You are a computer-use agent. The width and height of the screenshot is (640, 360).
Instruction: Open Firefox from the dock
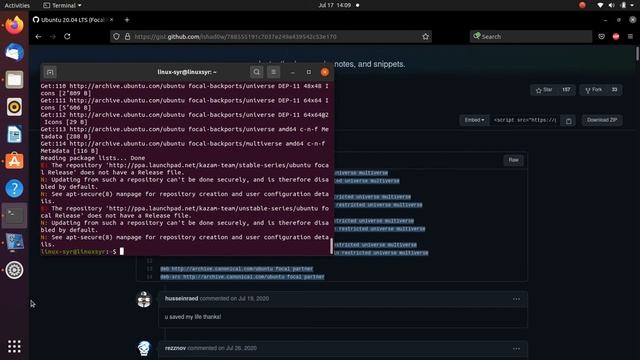point(14,25)
